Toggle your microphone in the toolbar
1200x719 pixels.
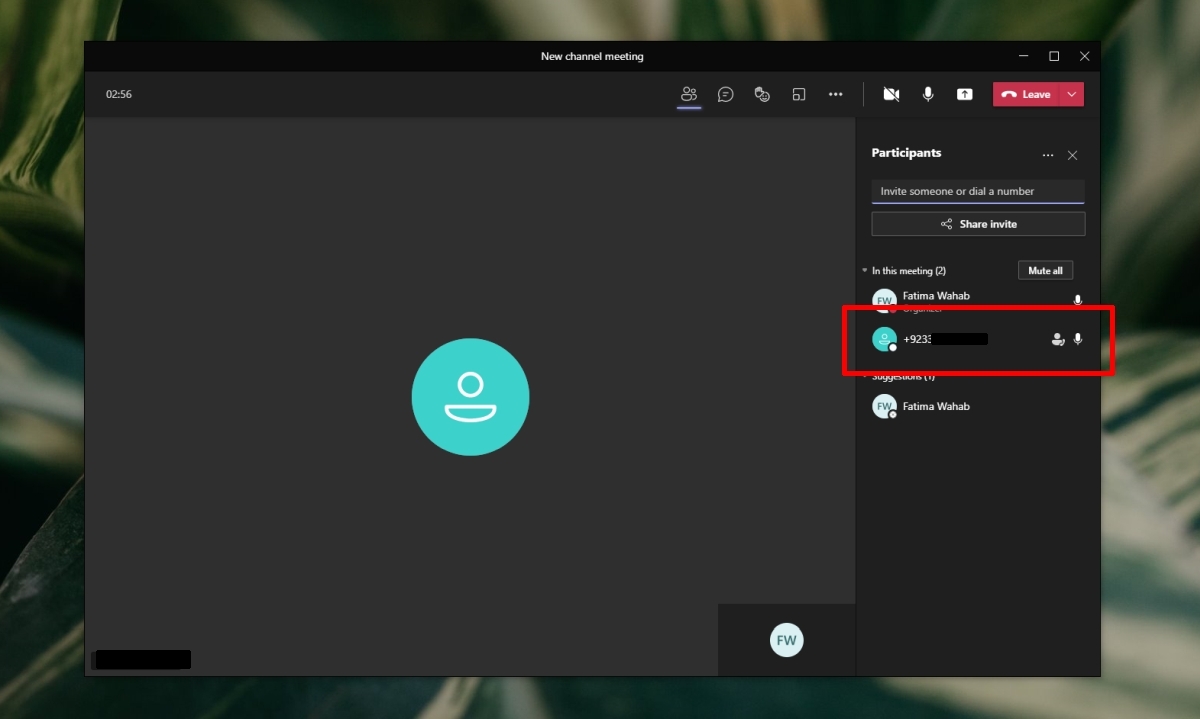coord(928,94)
